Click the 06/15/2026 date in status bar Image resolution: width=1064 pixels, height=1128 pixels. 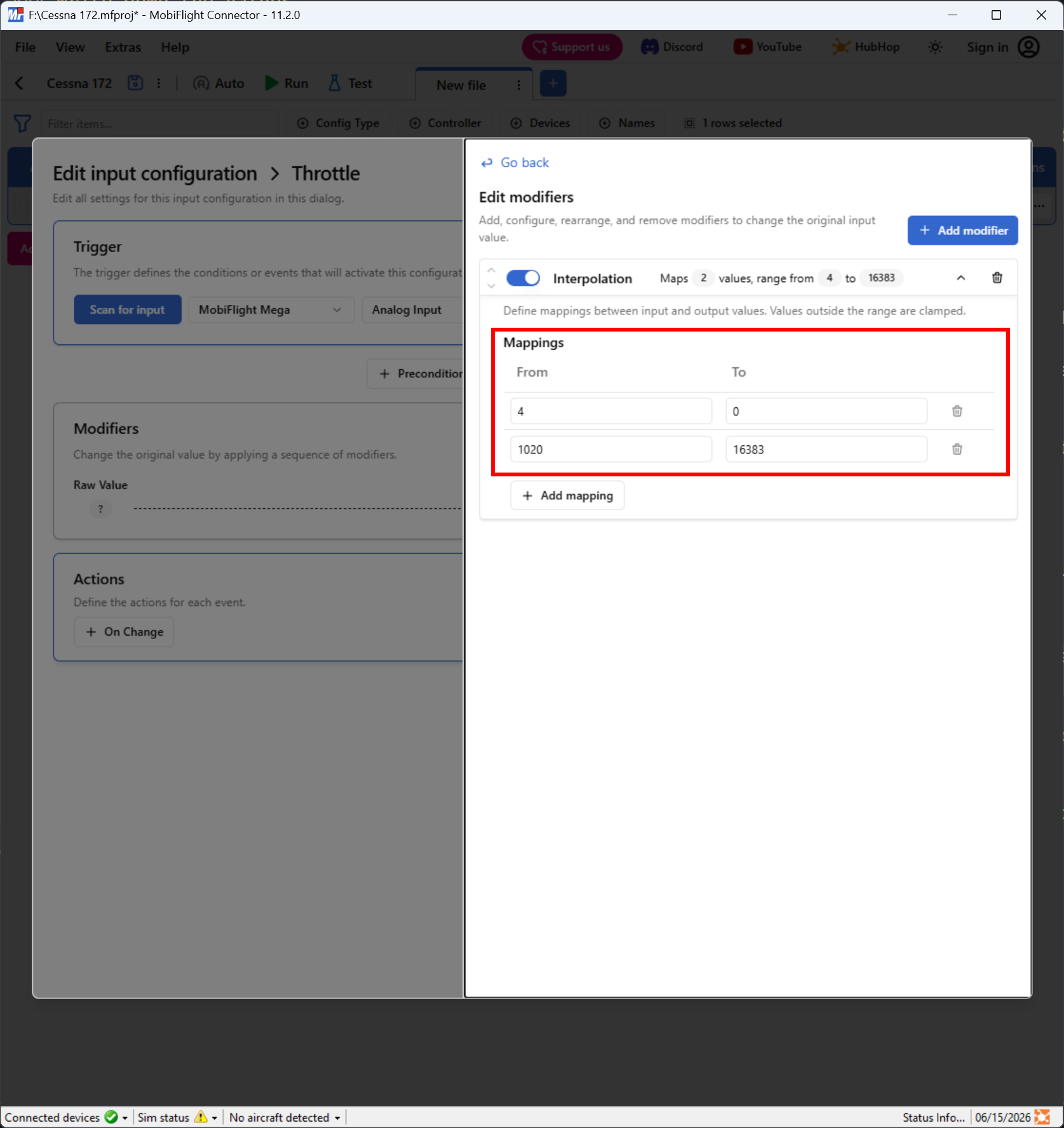pyautogui.click(x=1002, y=1118)
